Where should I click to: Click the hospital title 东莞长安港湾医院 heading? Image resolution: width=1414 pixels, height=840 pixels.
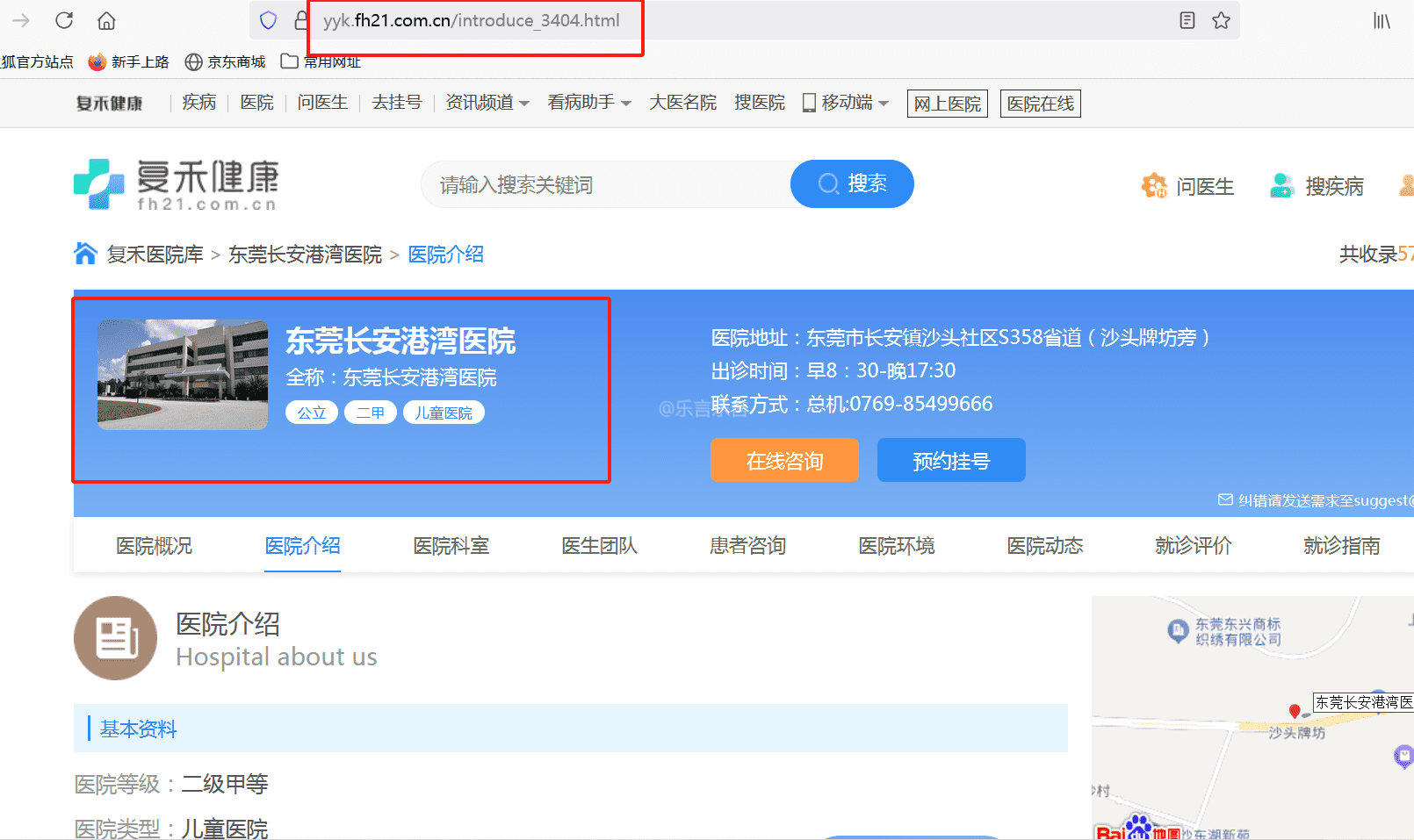[400, 341]
